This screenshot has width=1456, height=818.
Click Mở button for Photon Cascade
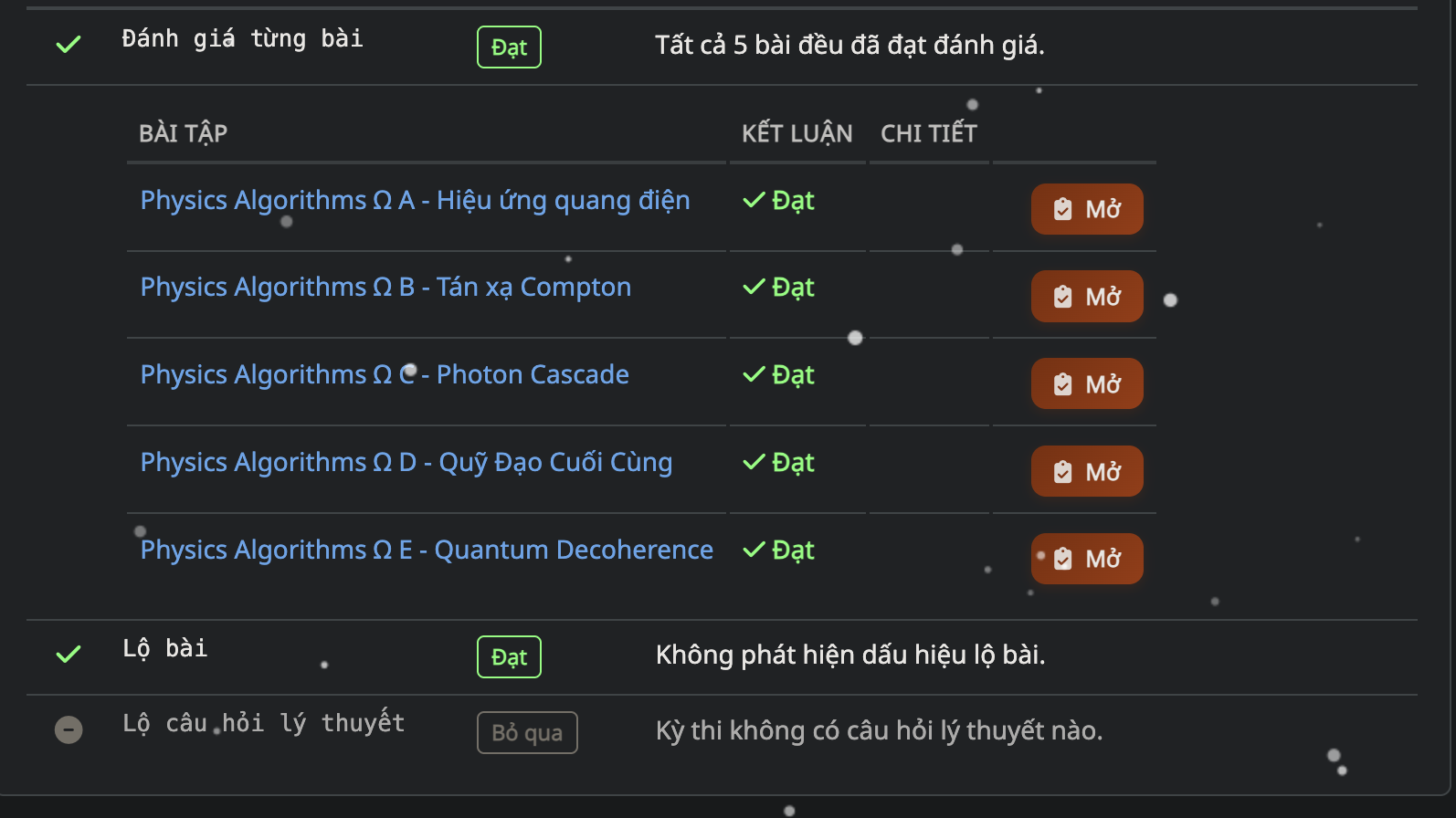[x=1087, y=384]
